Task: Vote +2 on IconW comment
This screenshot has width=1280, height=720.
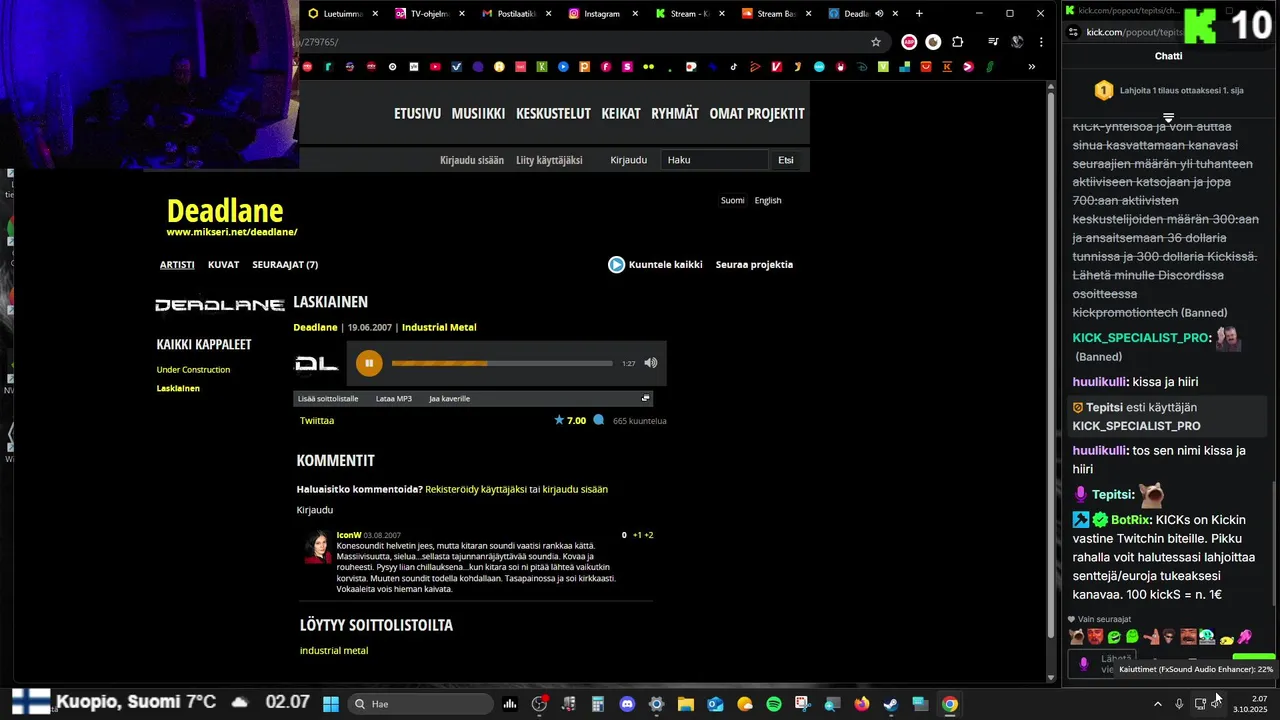Action: coord(649,535)
